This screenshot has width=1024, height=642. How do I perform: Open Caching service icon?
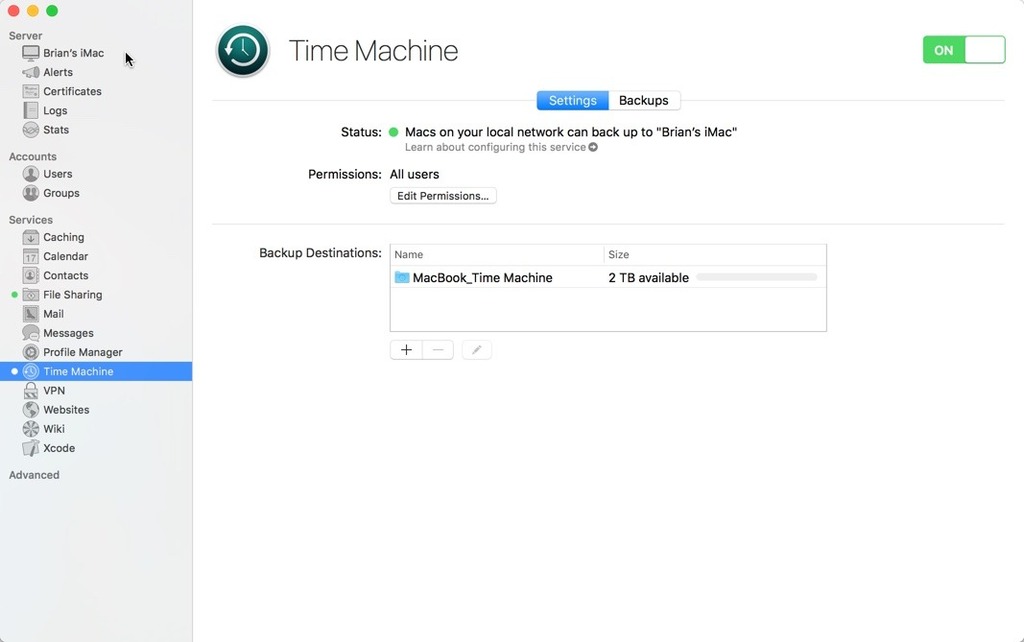31,237
